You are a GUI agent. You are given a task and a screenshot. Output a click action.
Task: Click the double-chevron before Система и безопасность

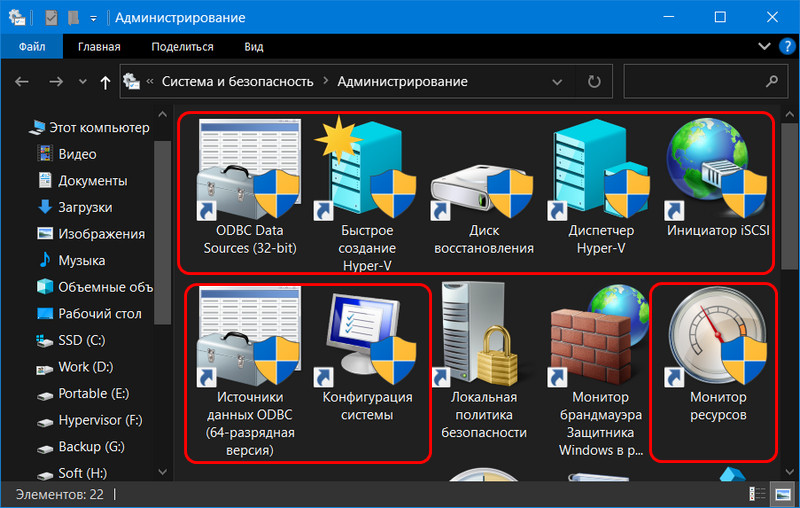click(150, 81)
